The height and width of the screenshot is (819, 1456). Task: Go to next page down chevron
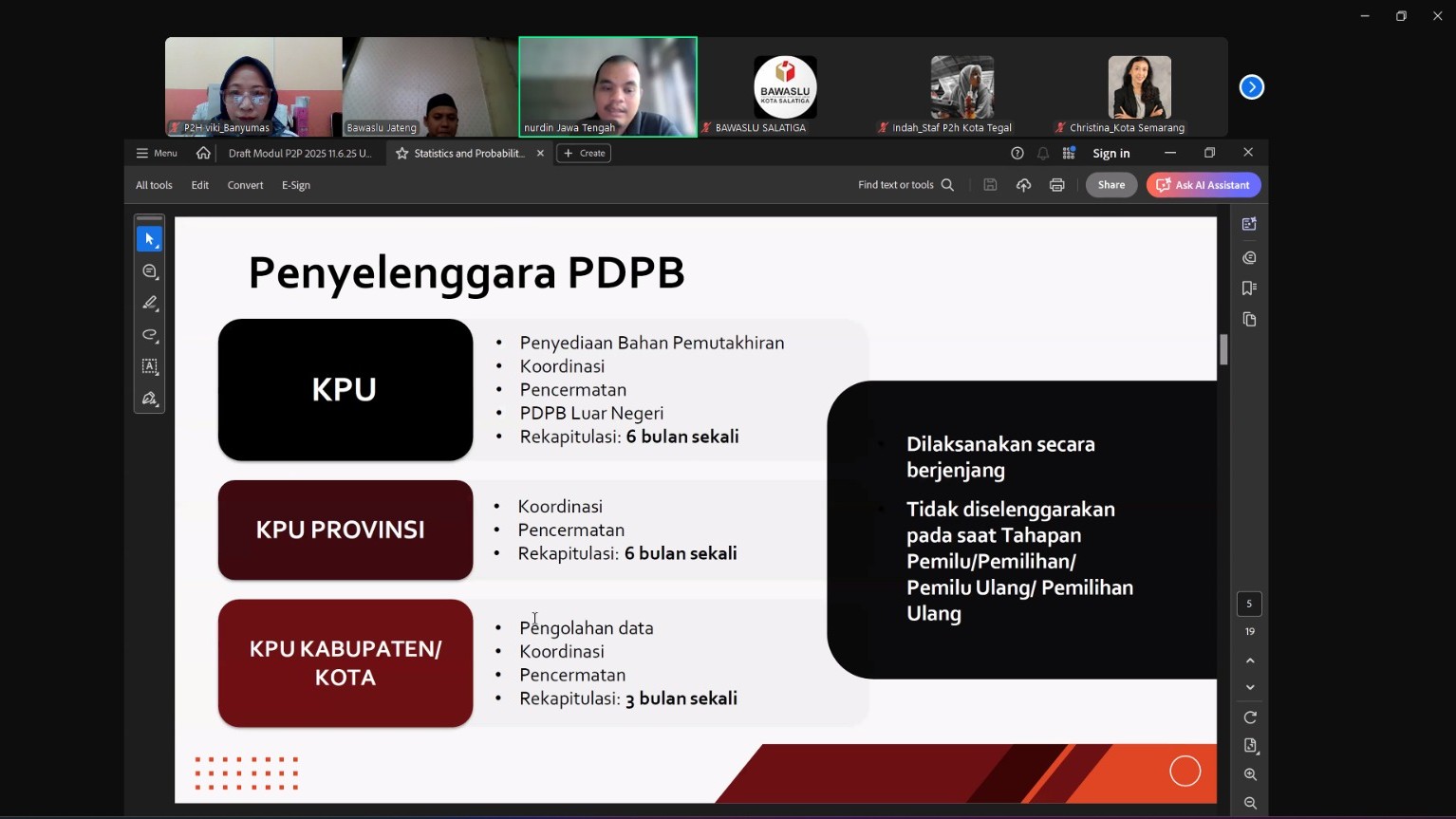[1250, 687]
